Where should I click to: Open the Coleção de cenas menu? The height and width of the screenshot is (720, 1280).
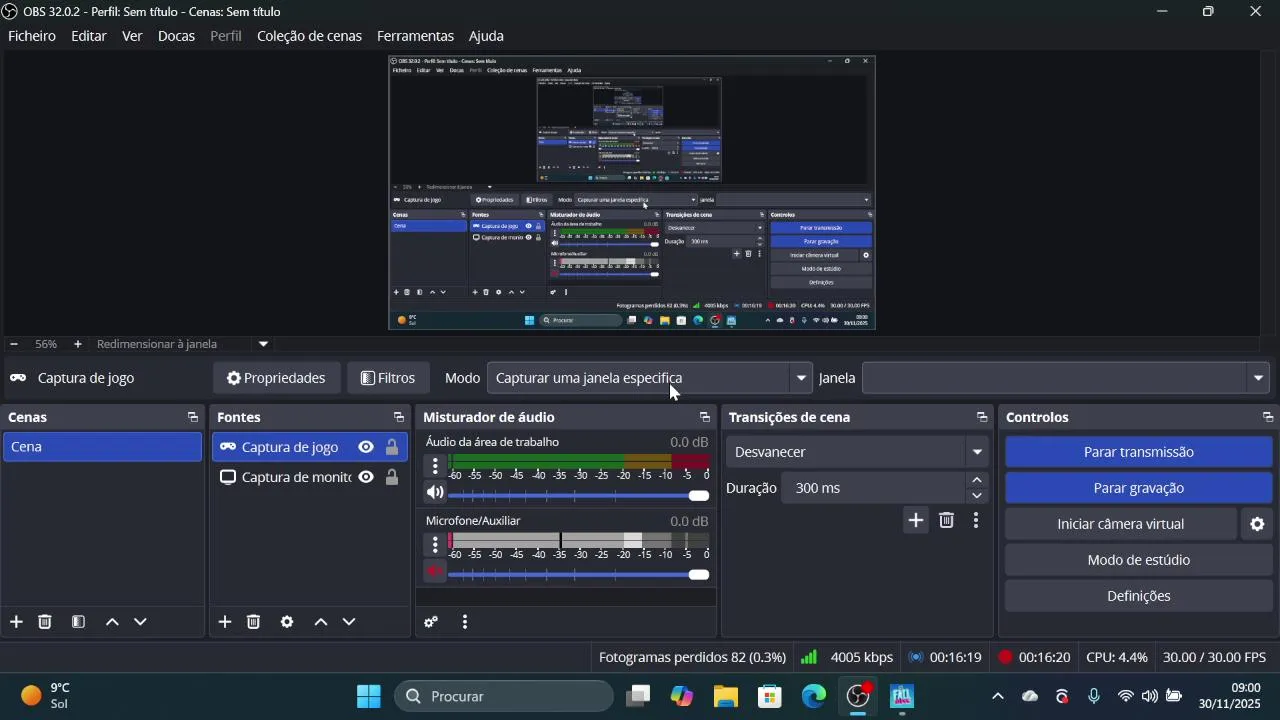[309, 36]
